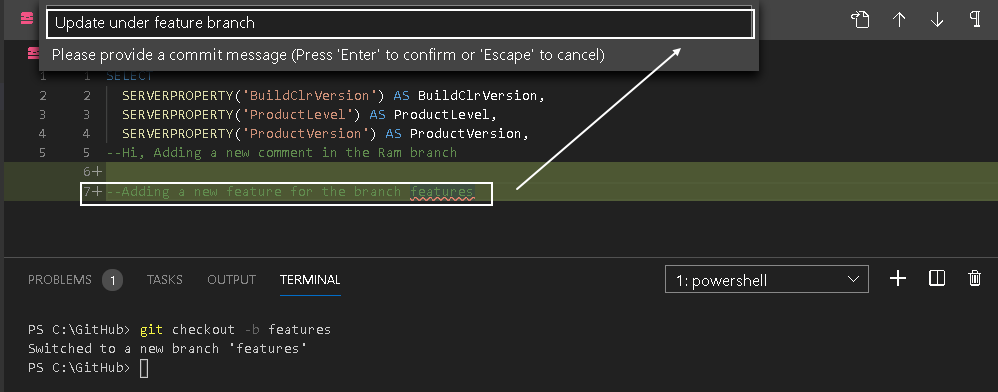Kill the terminal with the trash icon
Screen dimensions: 998x392
pos(974,278)
